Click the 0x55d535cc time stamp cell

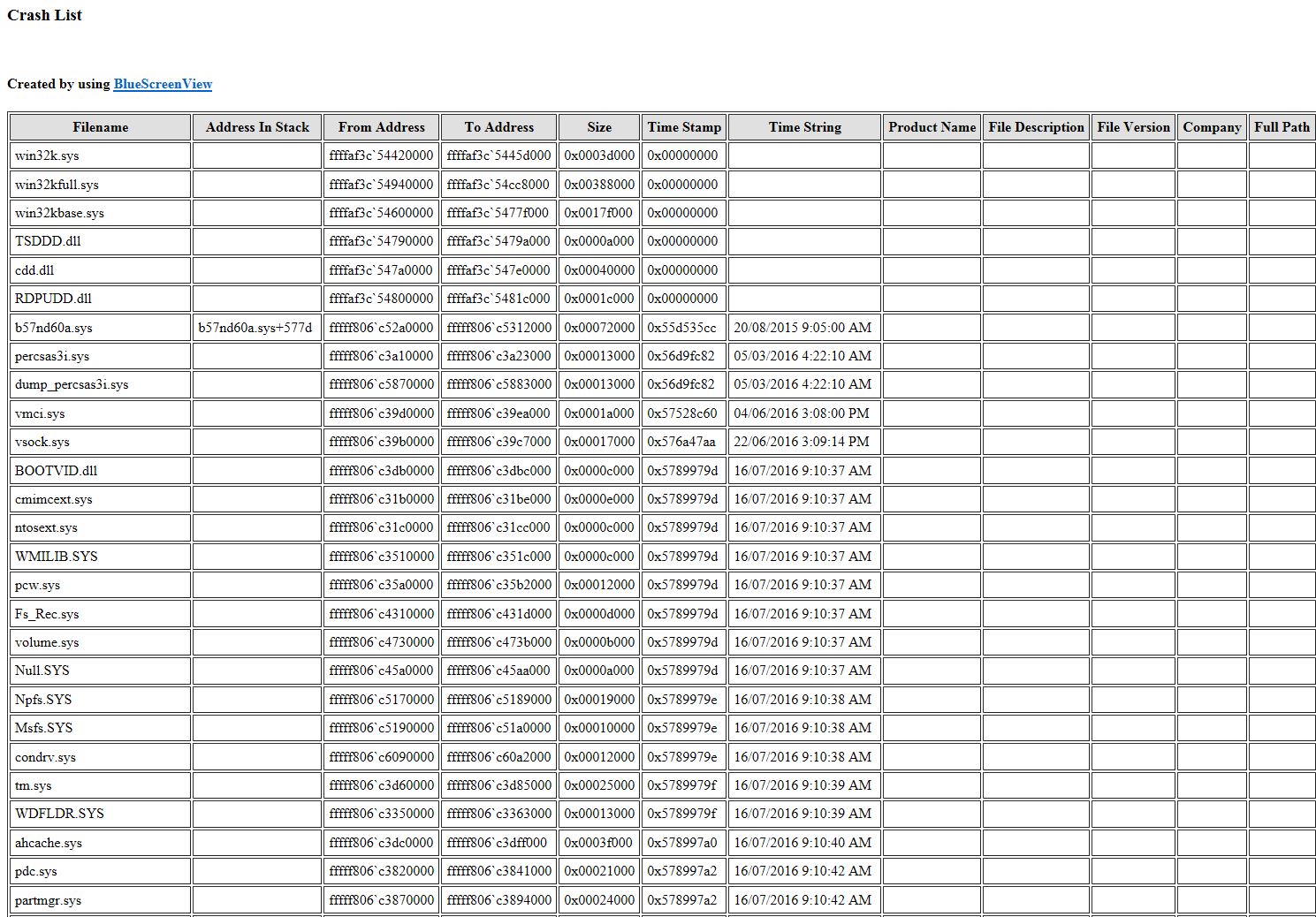684,328
